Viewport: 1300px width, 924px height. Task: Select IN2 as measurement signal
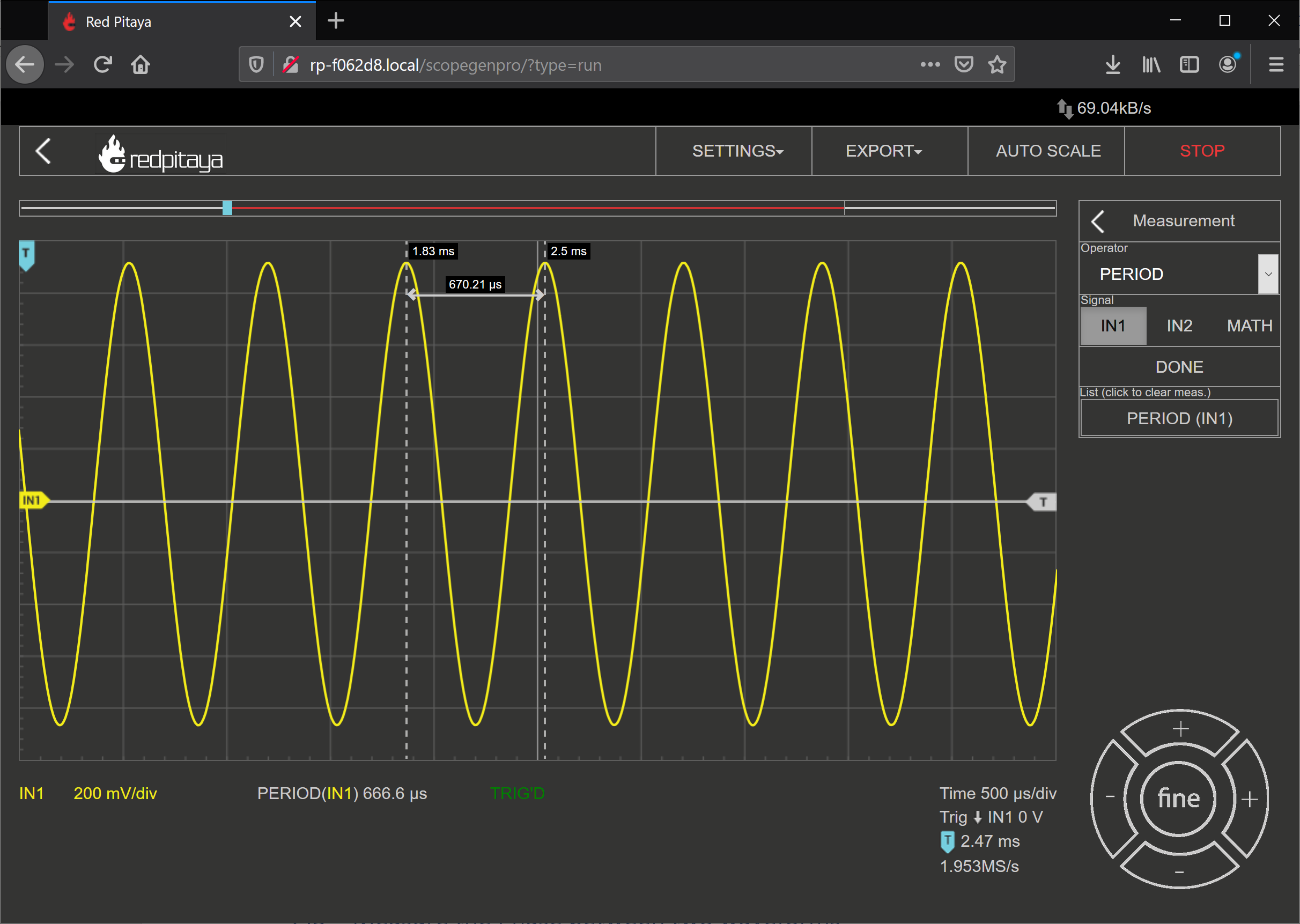tap(1179, 326)
